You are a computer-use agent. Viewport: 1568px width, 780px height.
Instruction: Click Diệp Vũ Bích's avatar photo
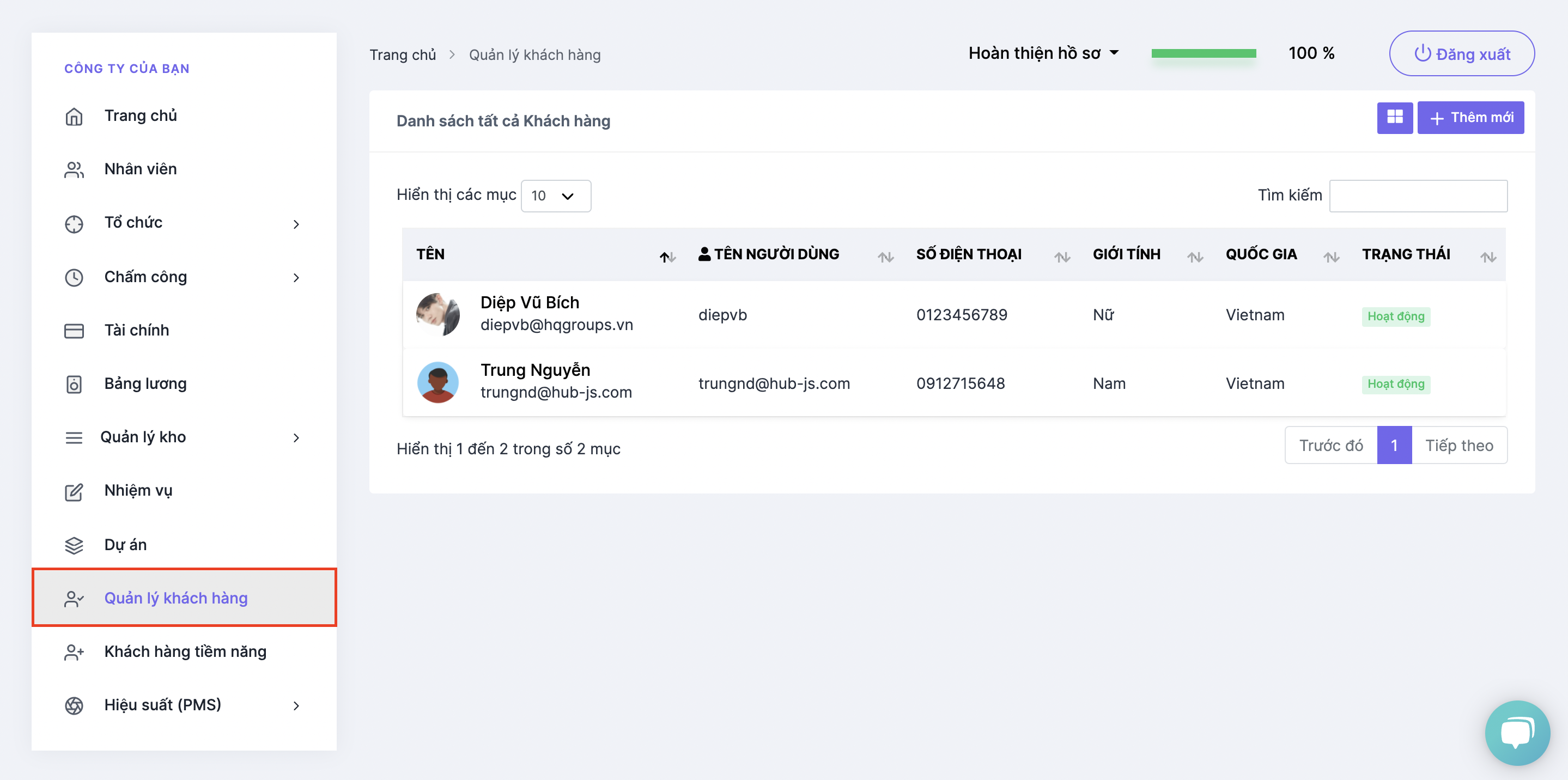click(437, 314)
